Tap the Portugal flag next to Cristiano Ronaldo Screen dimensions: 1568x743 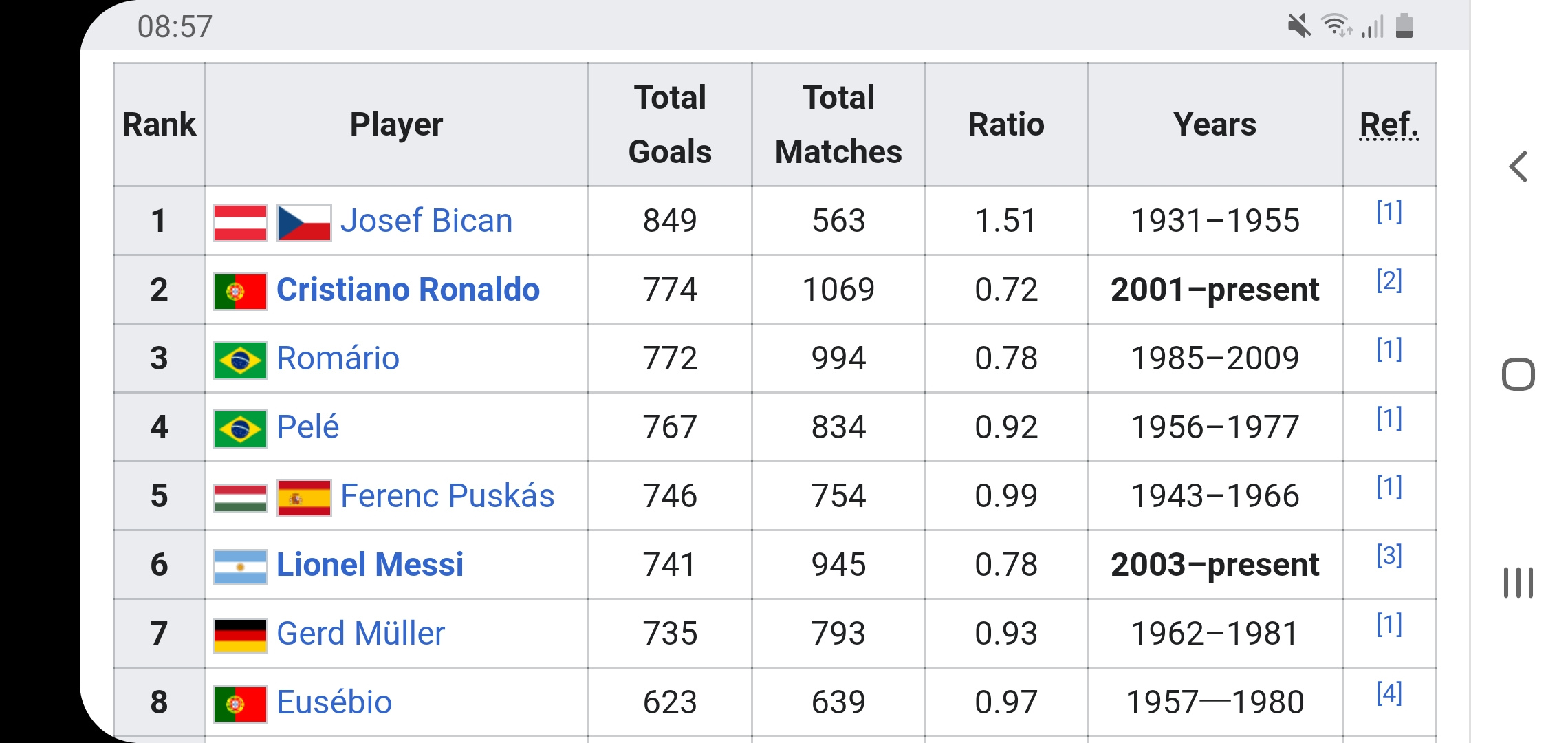click(x=240, y=291)
